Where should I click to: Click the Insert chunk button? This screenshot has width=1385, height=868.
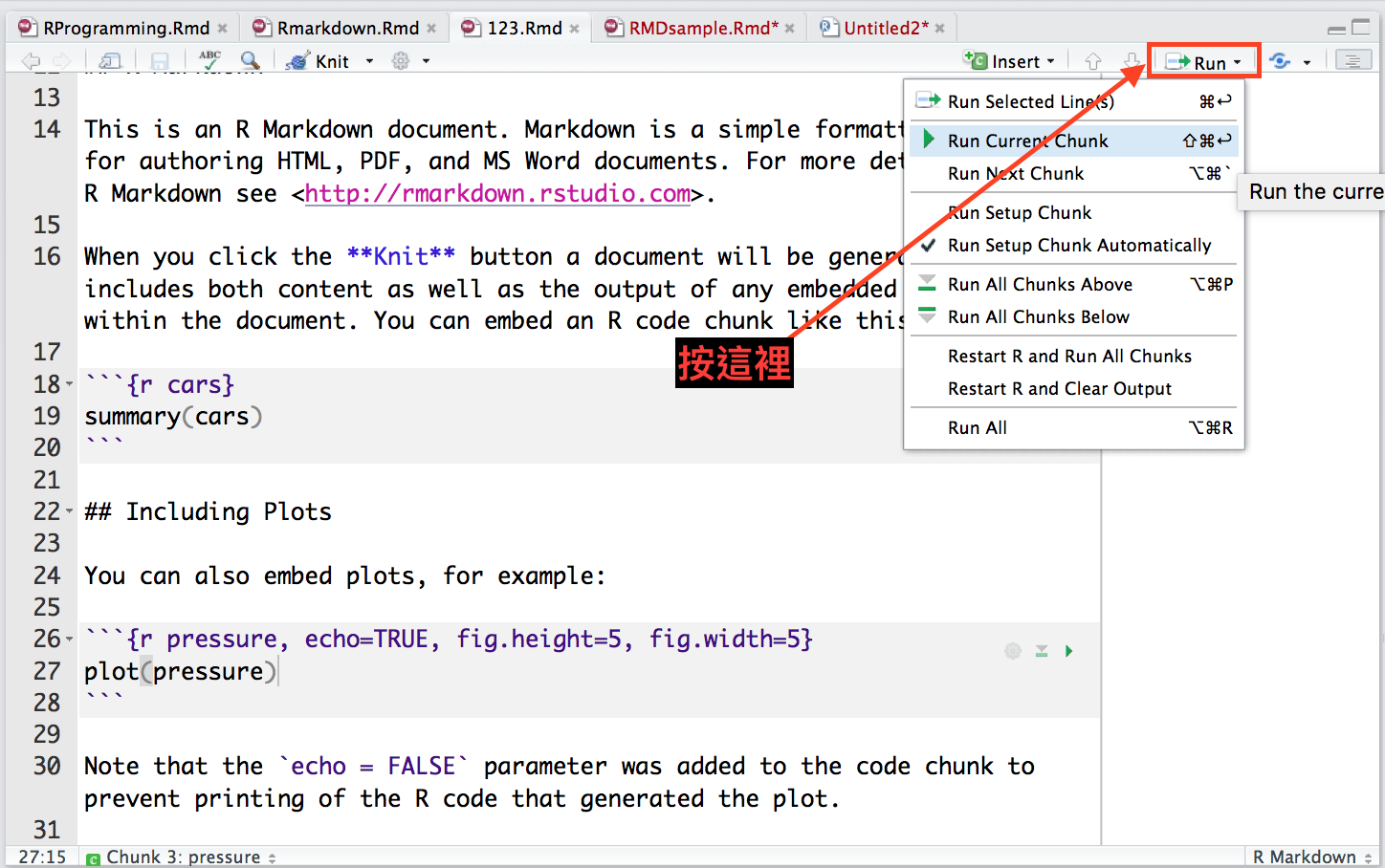1009,61
